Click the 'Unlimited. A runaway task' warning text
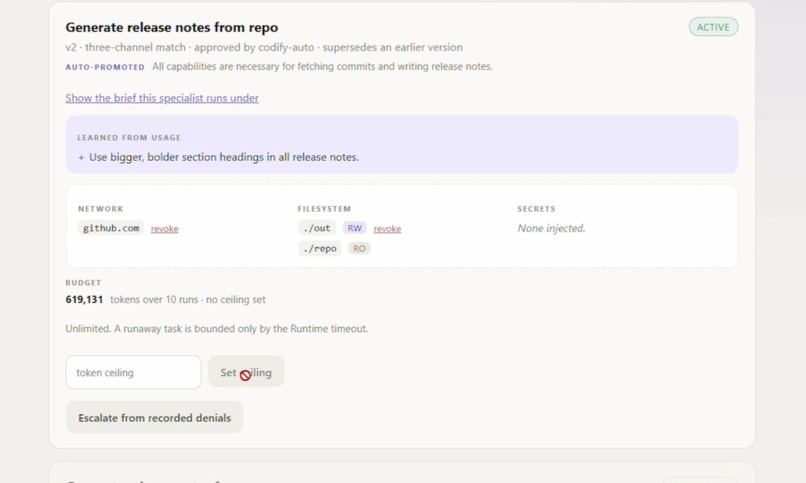The image size is (806, 483). [217, 329]
